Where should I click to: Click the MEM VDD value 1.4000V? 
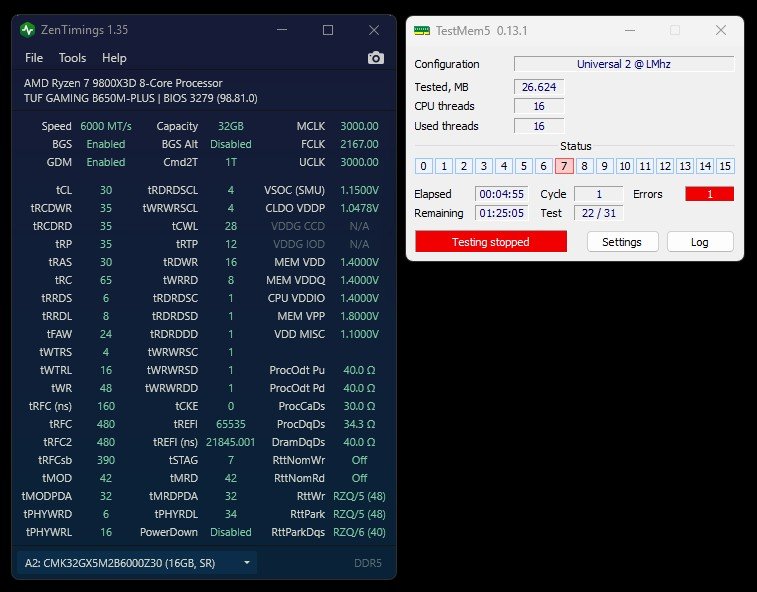(x=359, y=262)
